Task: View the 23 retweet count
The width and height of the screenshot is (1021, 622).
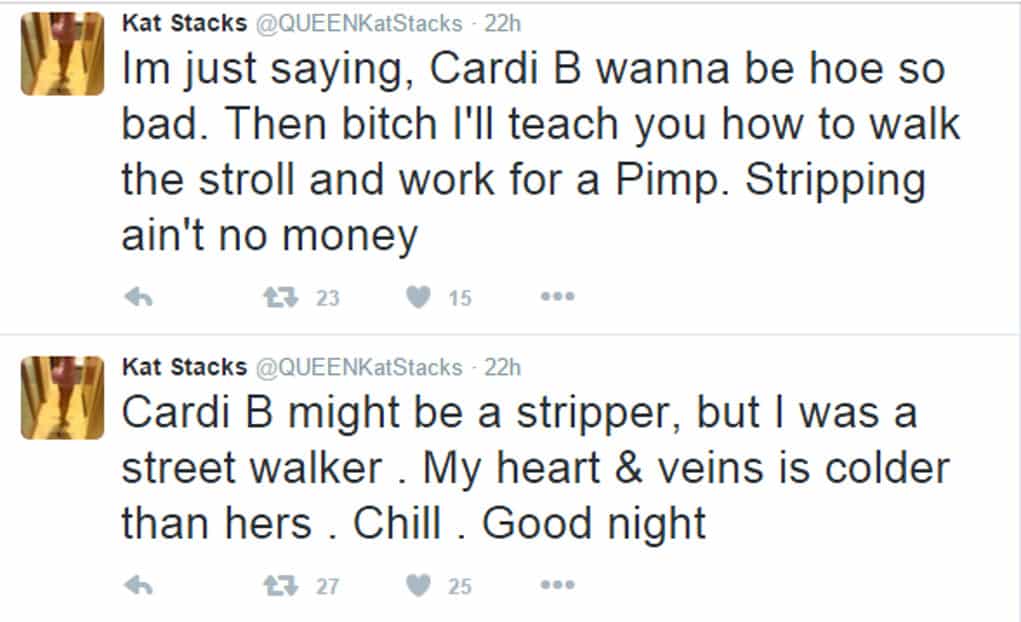Action: pos(328,298)
